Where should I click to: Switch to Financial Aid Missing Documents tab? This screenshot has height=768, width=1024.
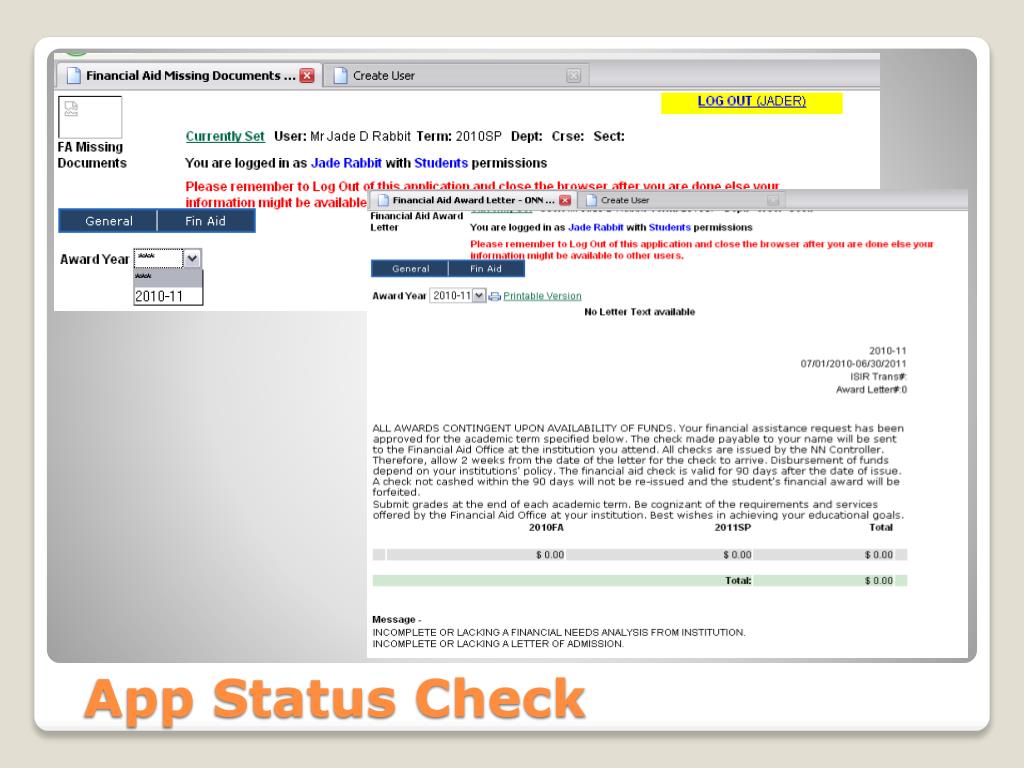pos(189,76)
